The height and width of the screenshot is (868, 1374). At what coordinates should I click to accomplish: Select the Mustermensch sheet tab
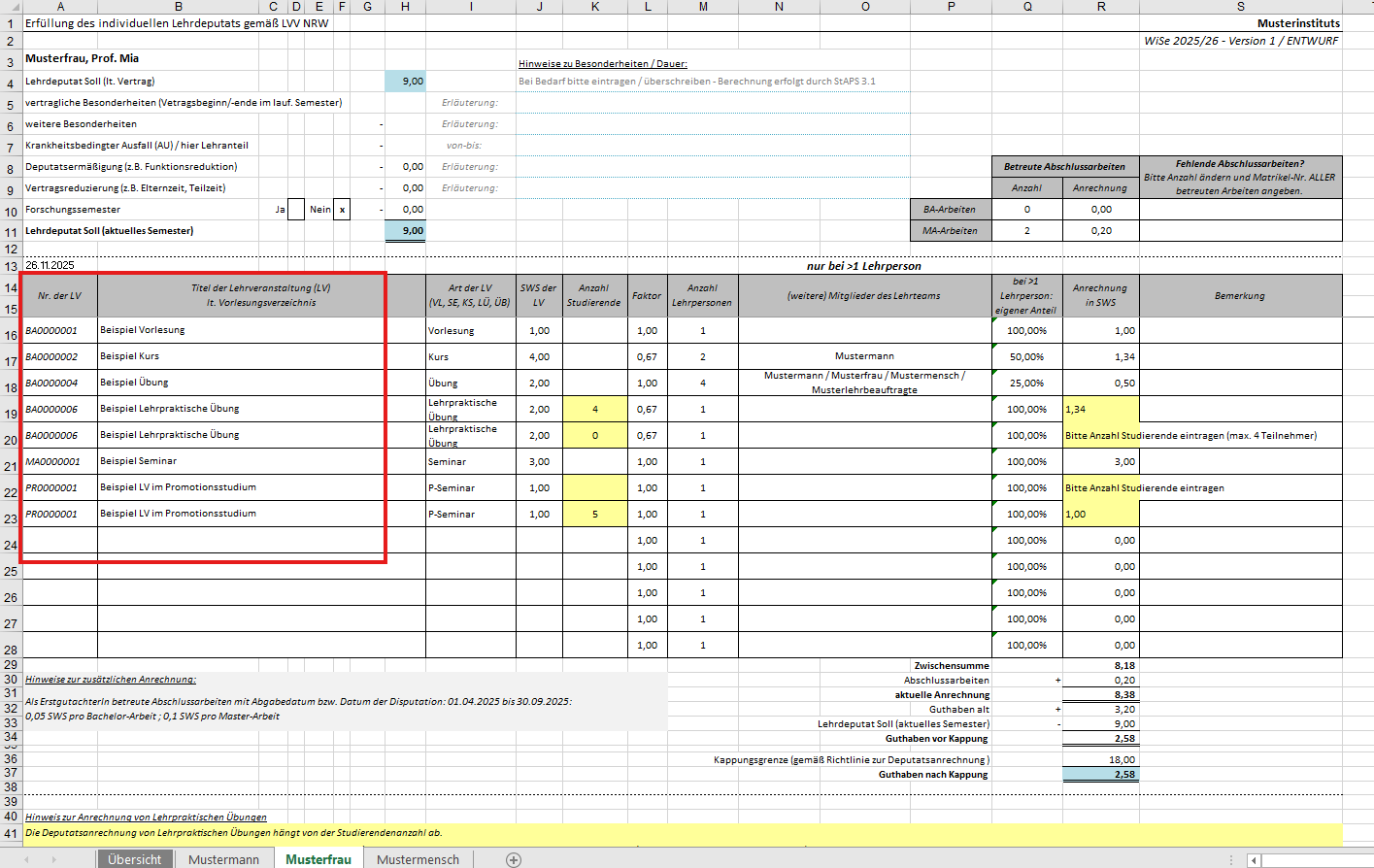[418, 859]
